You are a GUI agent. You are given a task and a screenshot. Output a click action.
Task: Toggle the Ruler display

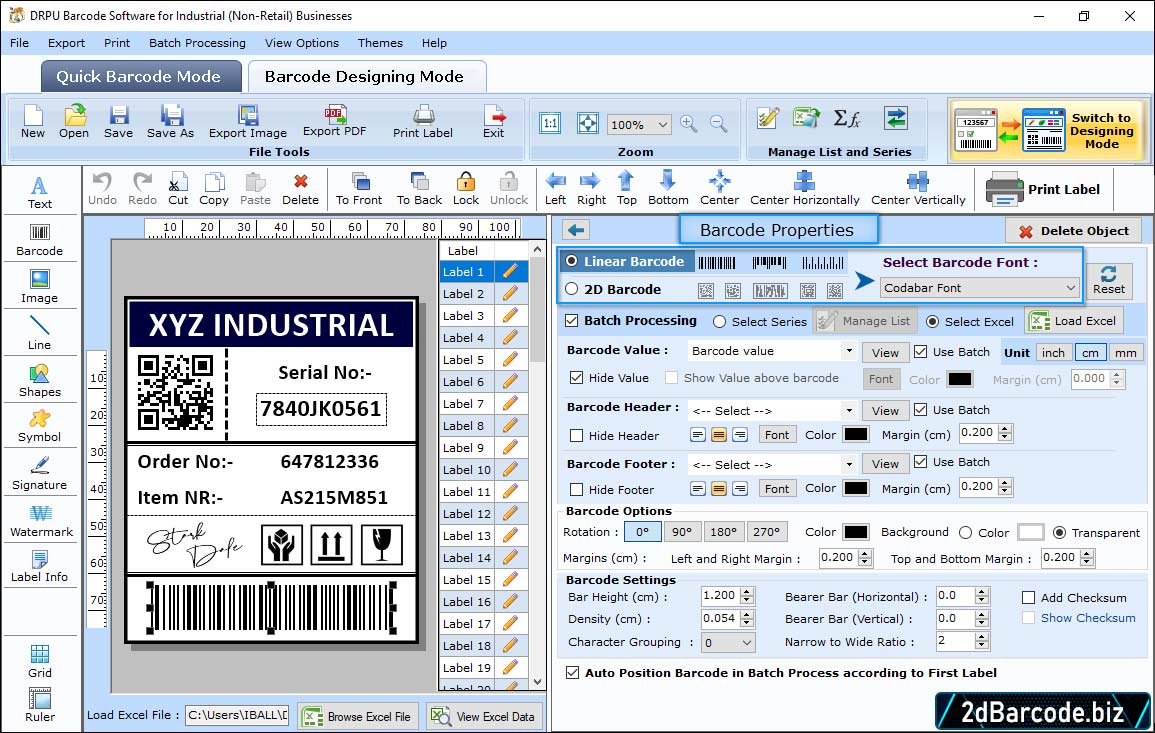pyautogui.click(x=39, y=705)
